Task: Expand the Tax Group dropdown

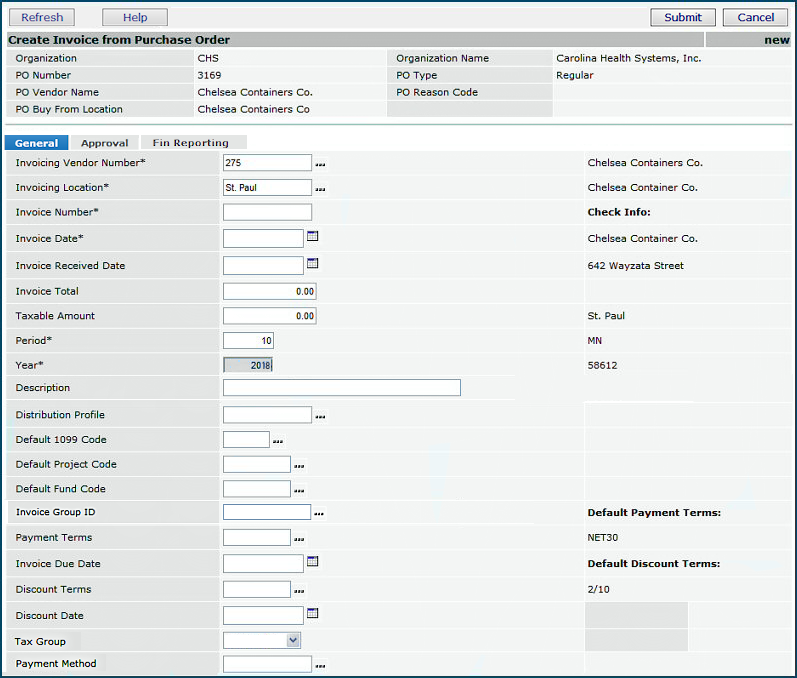Action: pos(292,640)
